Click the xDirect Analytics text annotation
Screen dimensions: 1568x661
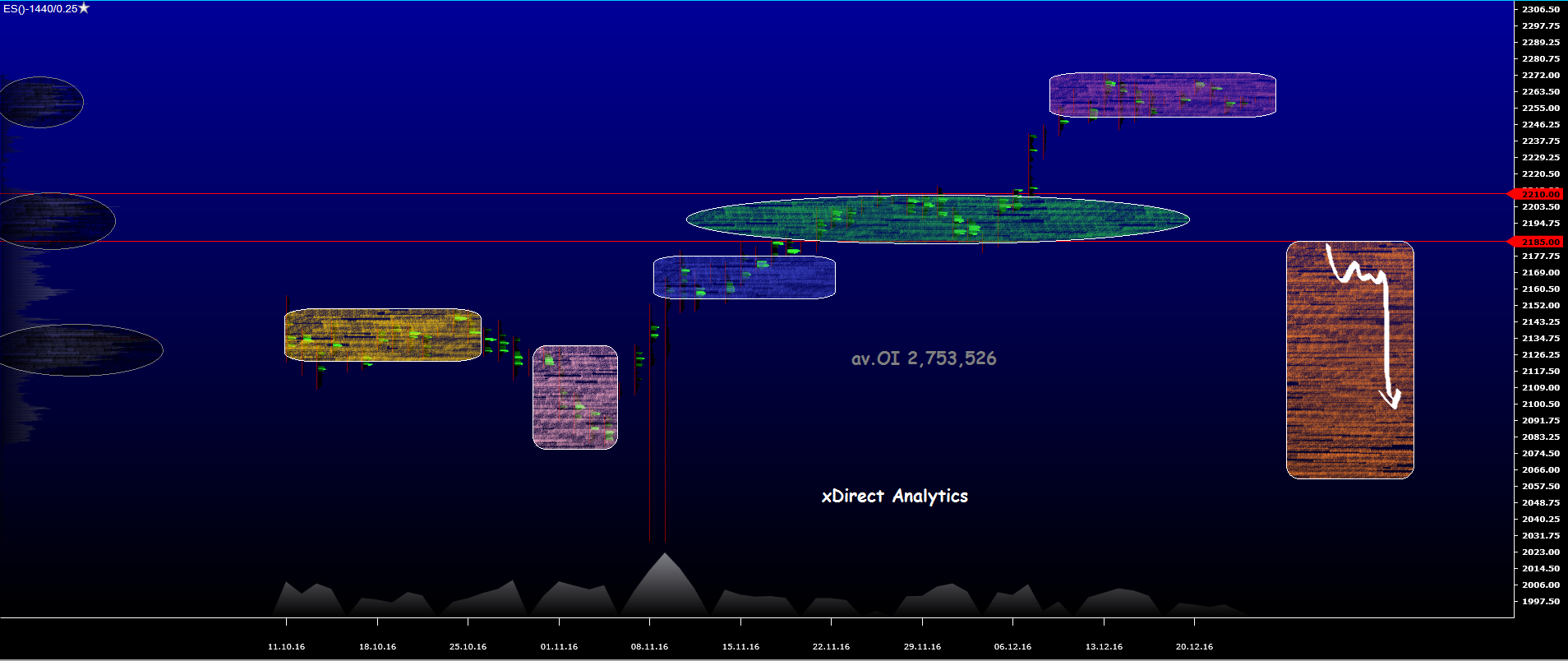pyautogui.click(x=894, y=496)
